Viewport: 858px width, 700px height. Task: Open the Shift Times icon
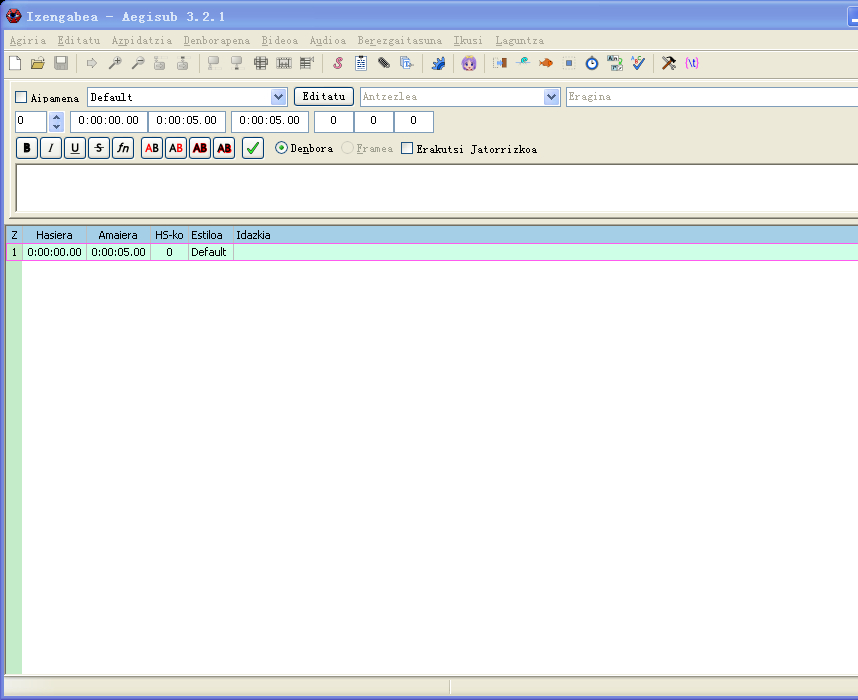[x=500, y=63]
